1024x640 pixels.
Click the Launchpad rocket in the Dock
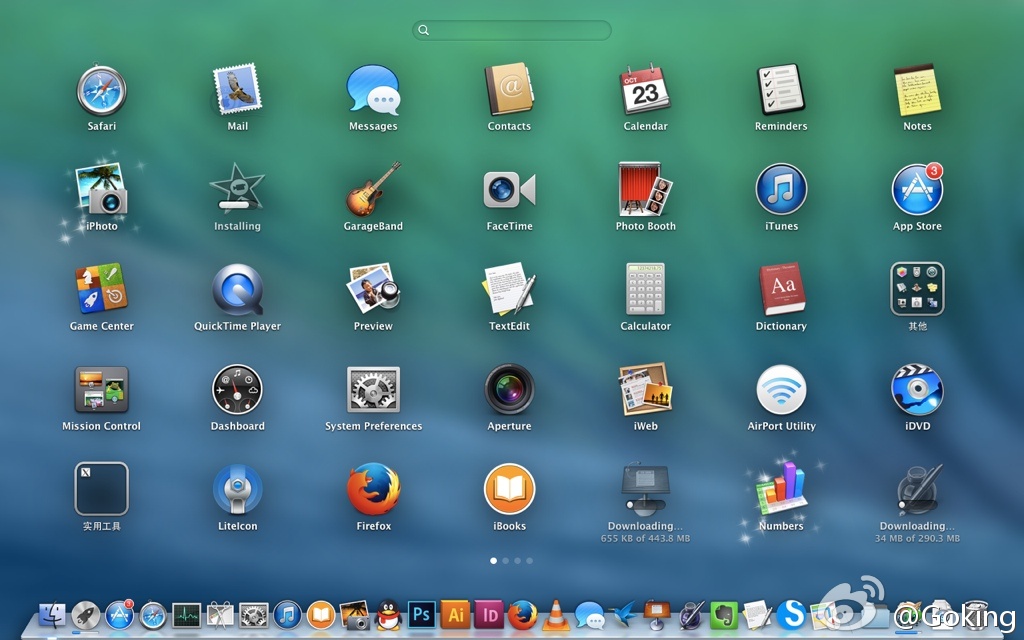(86, 615)
